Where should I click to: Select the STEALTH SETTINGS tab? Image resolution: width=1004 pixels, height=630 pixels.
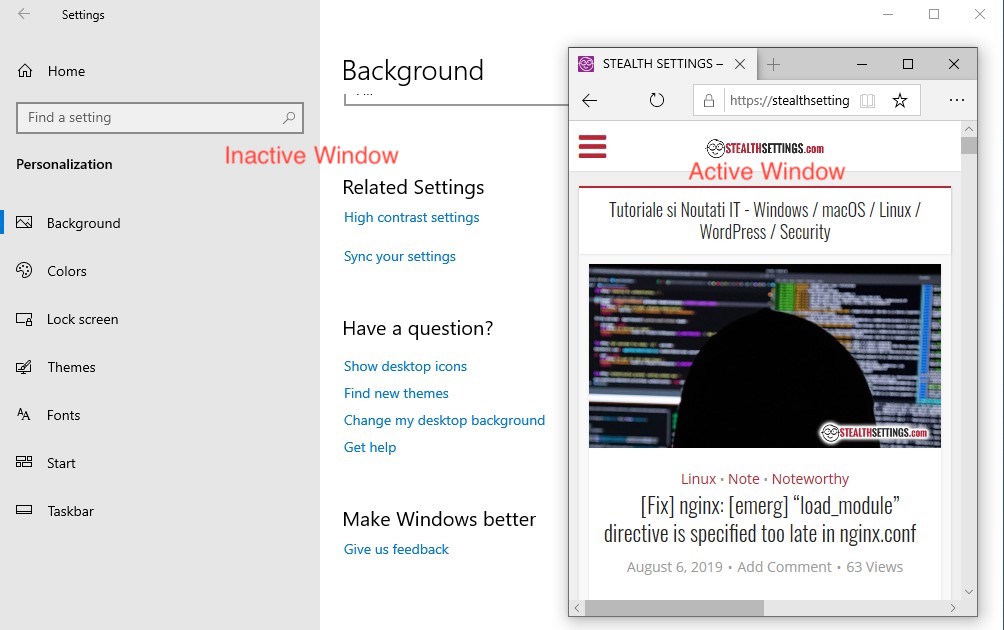tap(663, 64)
